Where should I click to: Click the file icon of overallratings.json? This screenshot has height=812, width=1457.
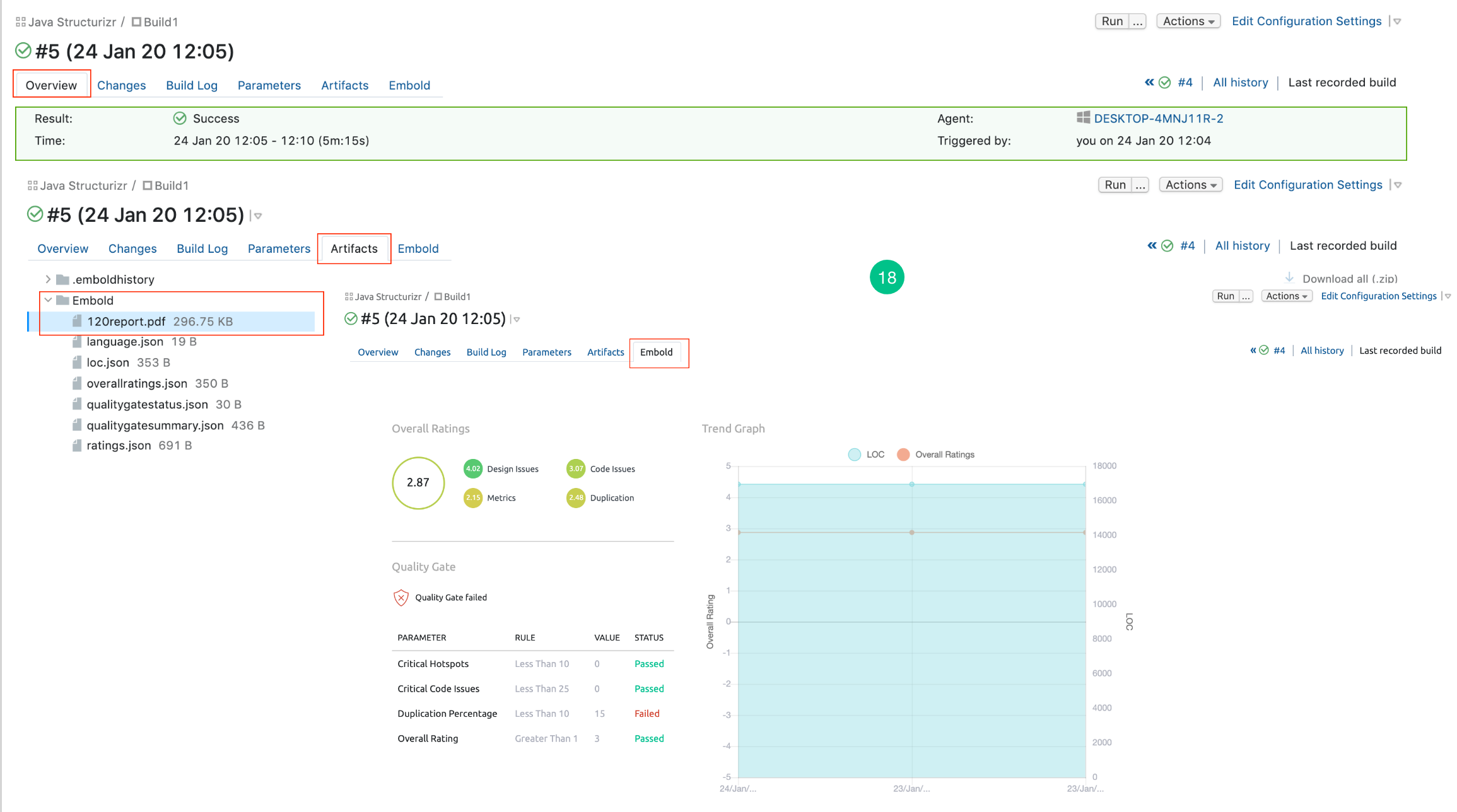click(77, 383)
